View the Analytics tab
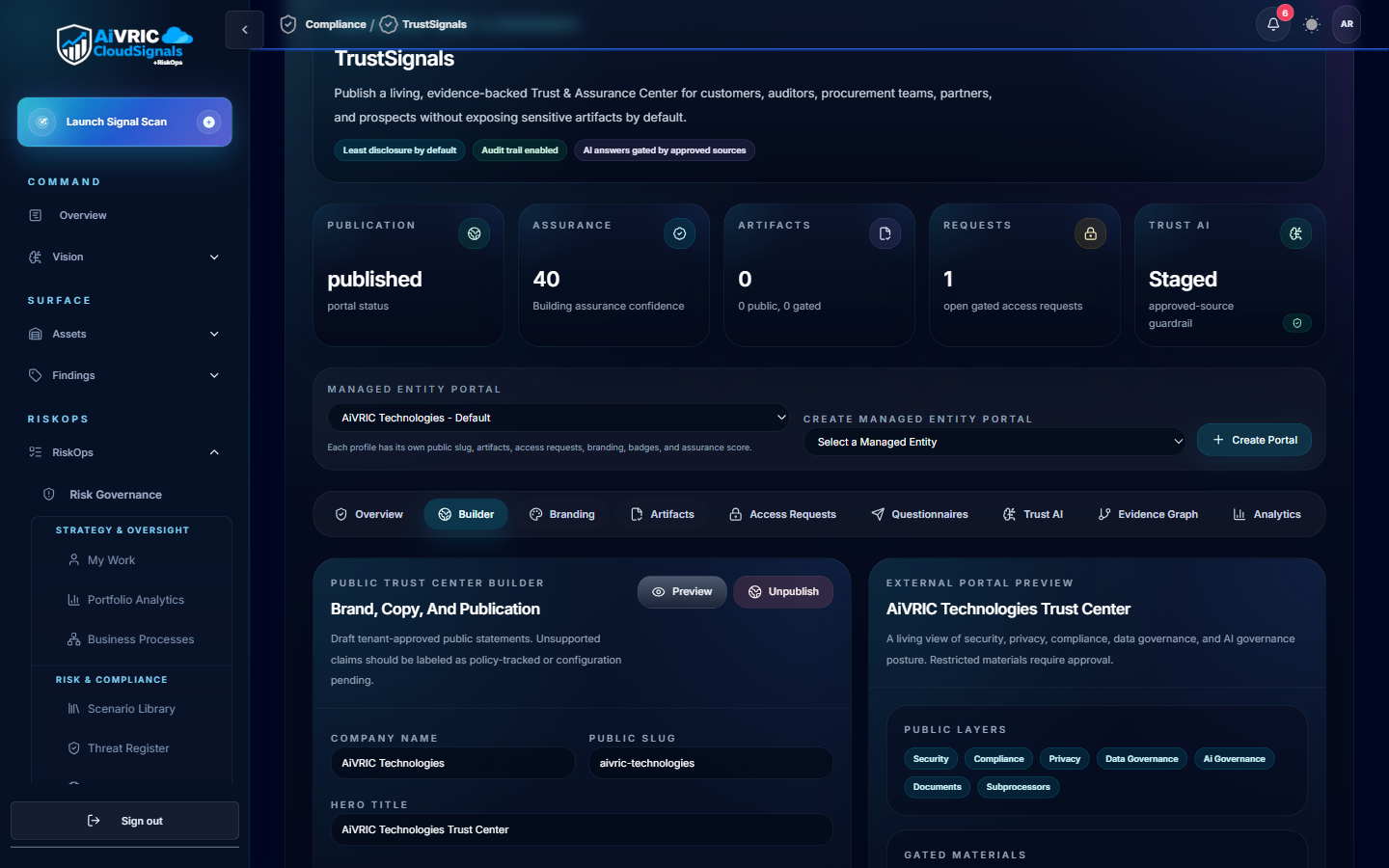The width and height of the screenshot is (1389, 868). click(1266, 514)
